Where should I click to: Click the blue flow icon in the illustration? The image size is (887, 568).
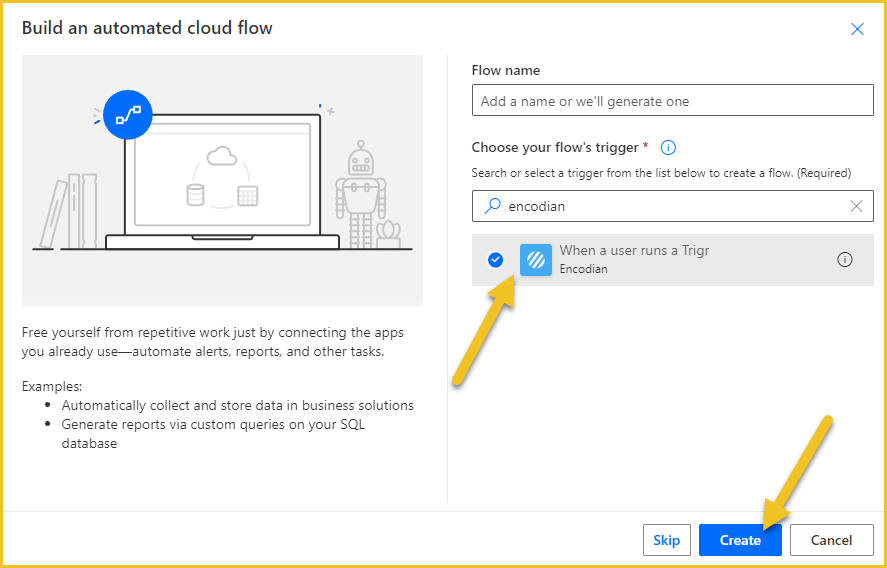128,115
